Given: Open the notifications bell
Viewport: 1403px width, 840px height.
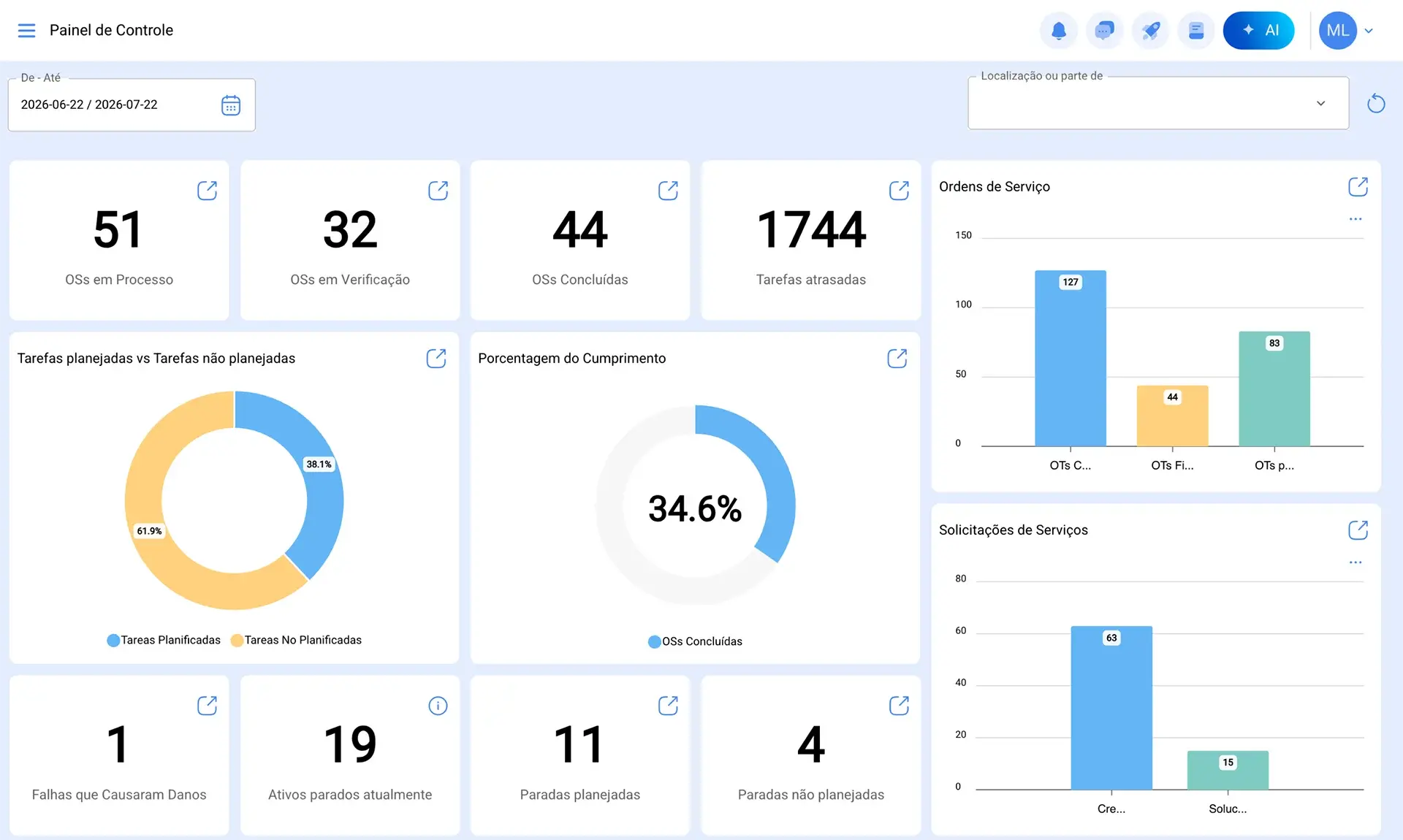Looking at the screenshot, I should [x=1058, y=31].
